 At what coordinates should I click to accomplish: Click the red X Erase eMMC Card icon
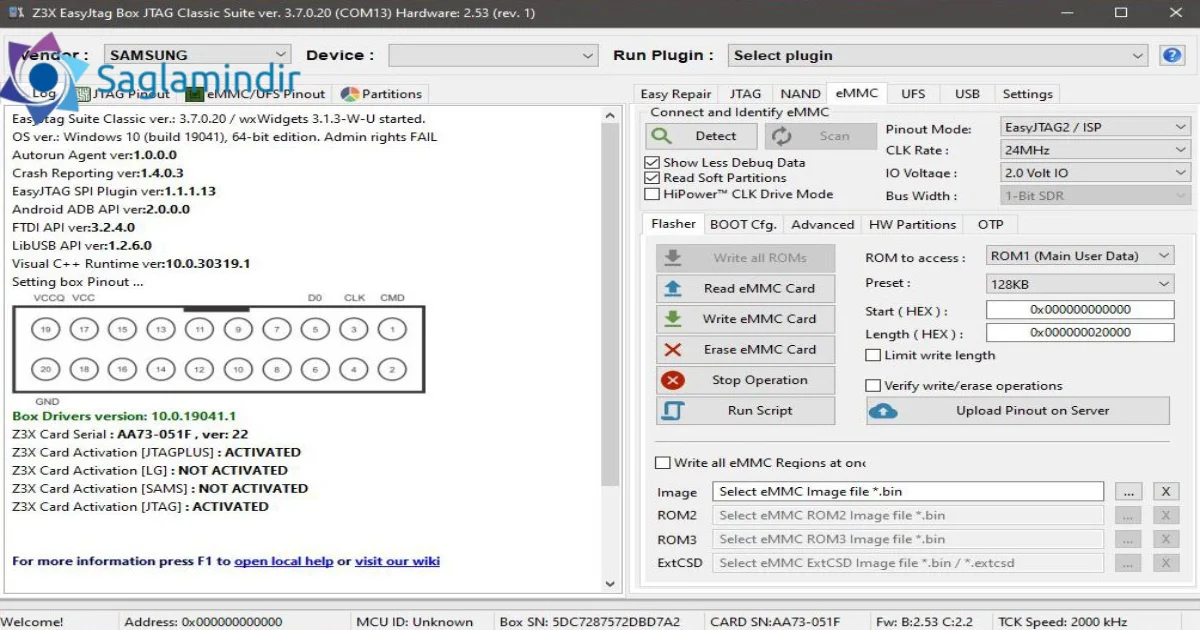[673, 350]
